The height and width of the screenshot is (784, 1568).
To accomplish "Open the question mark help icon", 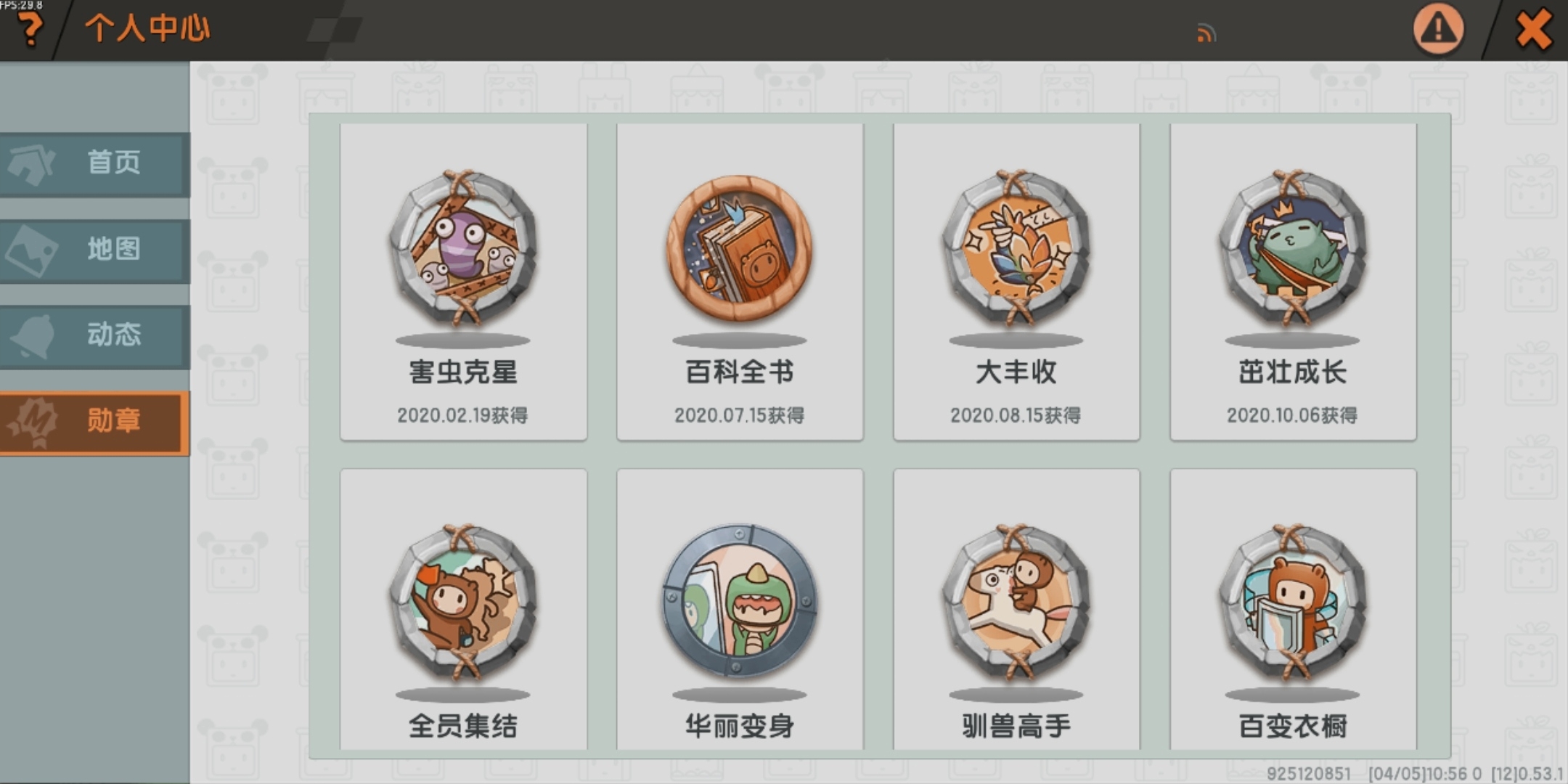I will [x=29, y=30].
